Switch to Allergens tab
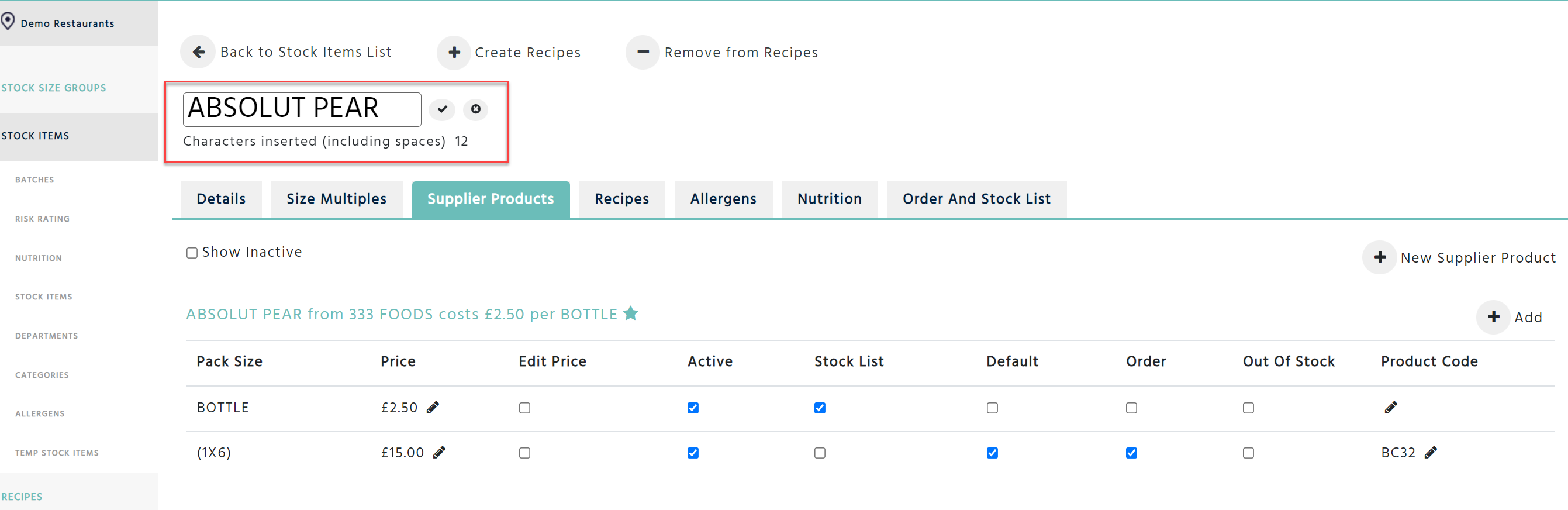 [723, 199]
